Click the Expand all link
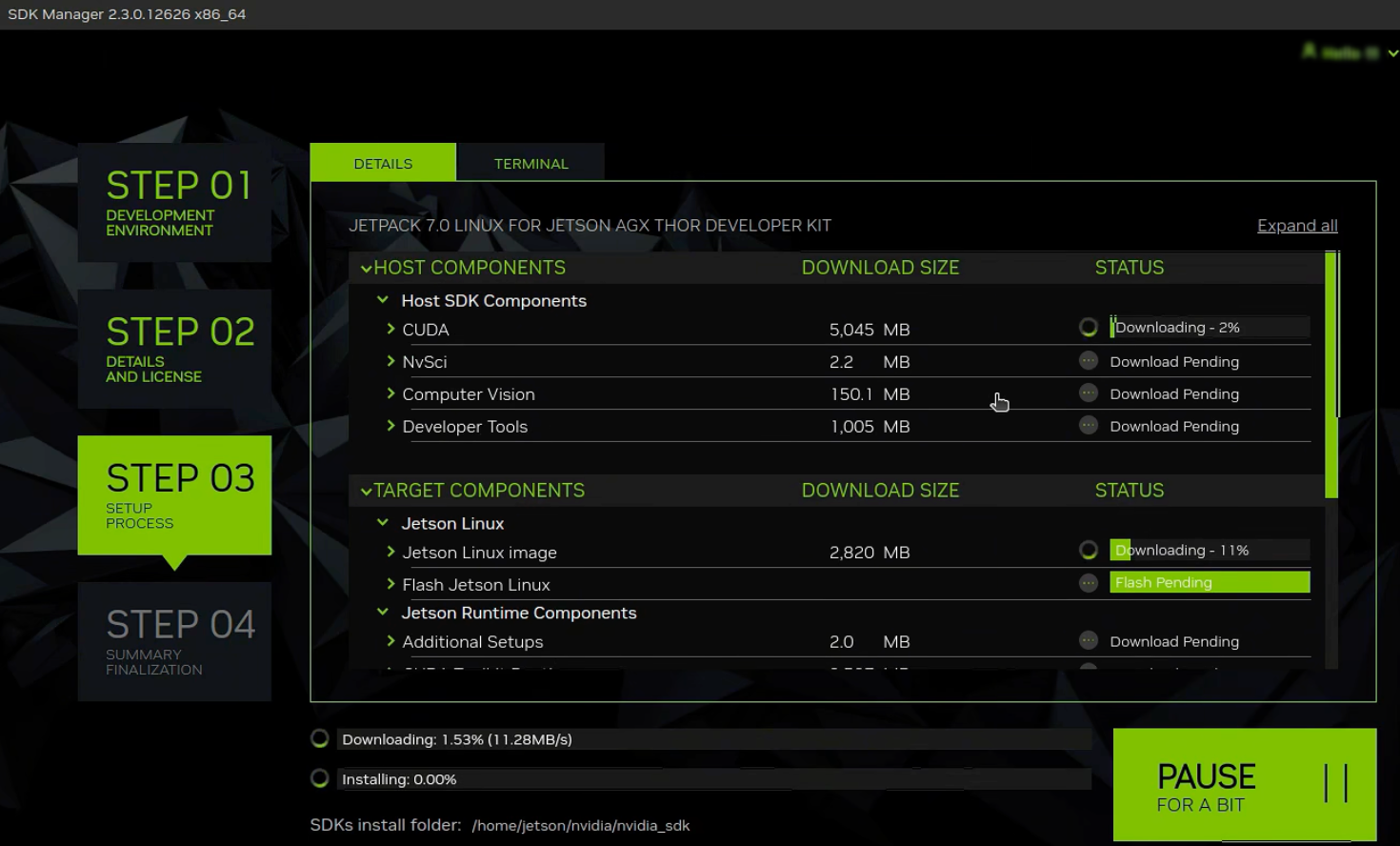Image resolution: width=1400 pixels, height=846 pixels. tap(1297, 226)
